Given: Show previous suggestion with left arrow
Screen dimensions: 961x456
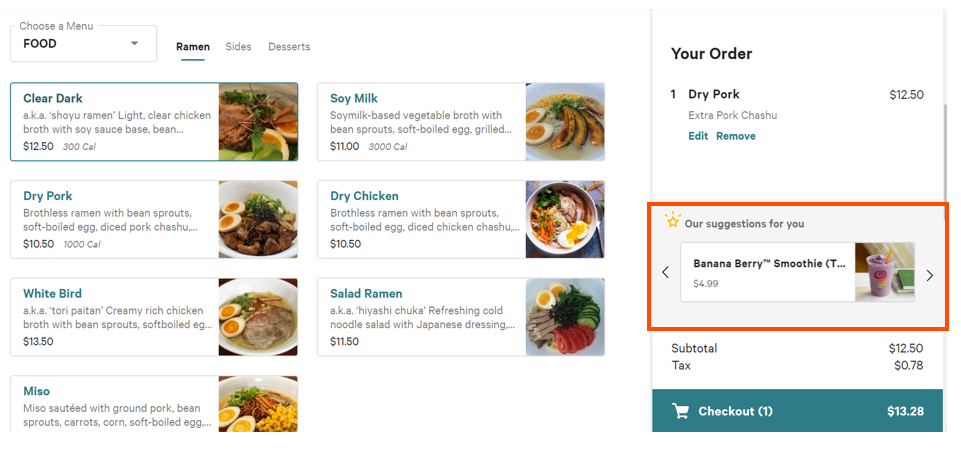Looking at the screenshot, I should [x=666, y=273].
